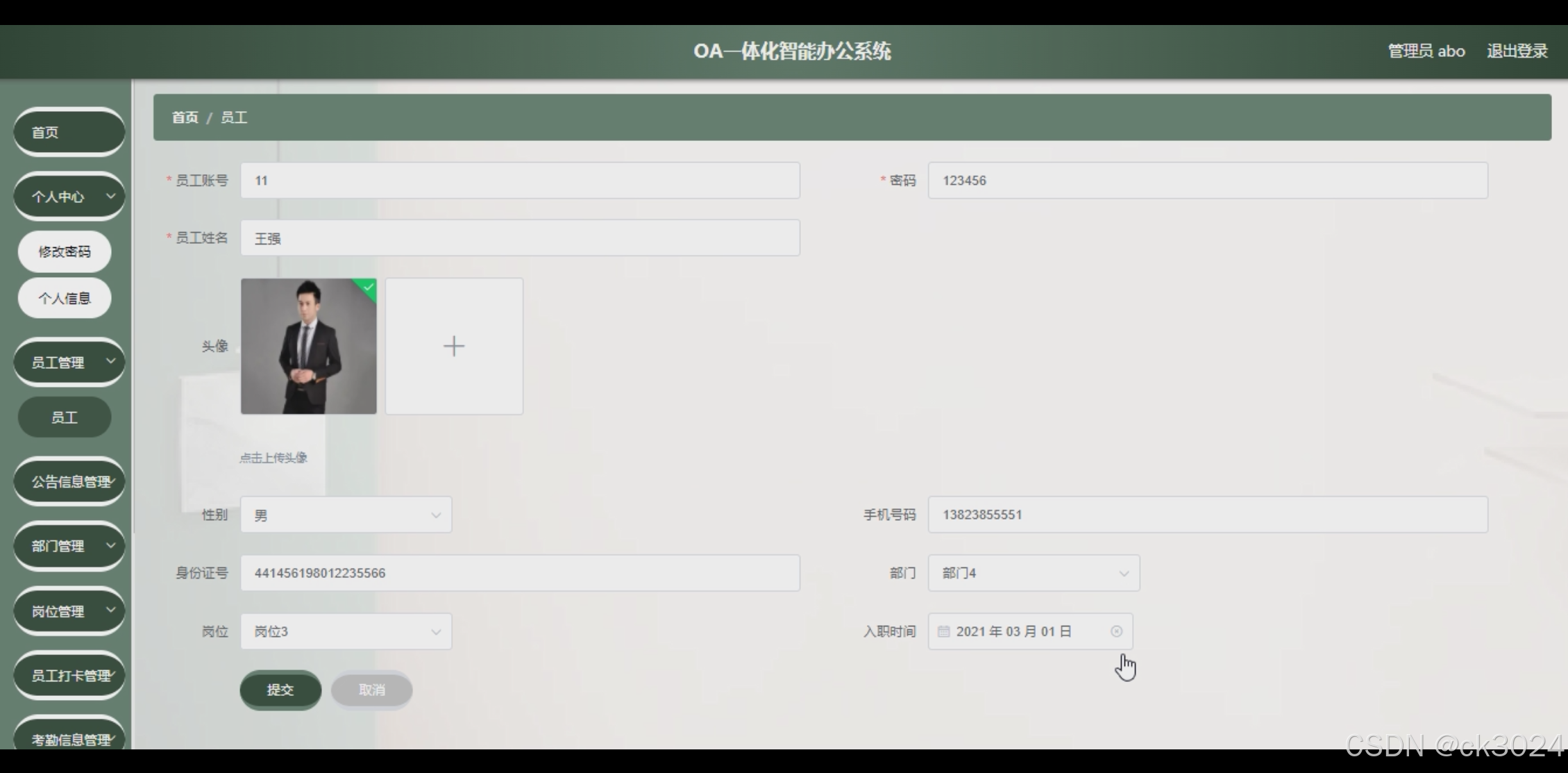Click the calendar icon in 入职时间 field
The width and height of the screenshot is (1568, 773).
coord(943,631)
